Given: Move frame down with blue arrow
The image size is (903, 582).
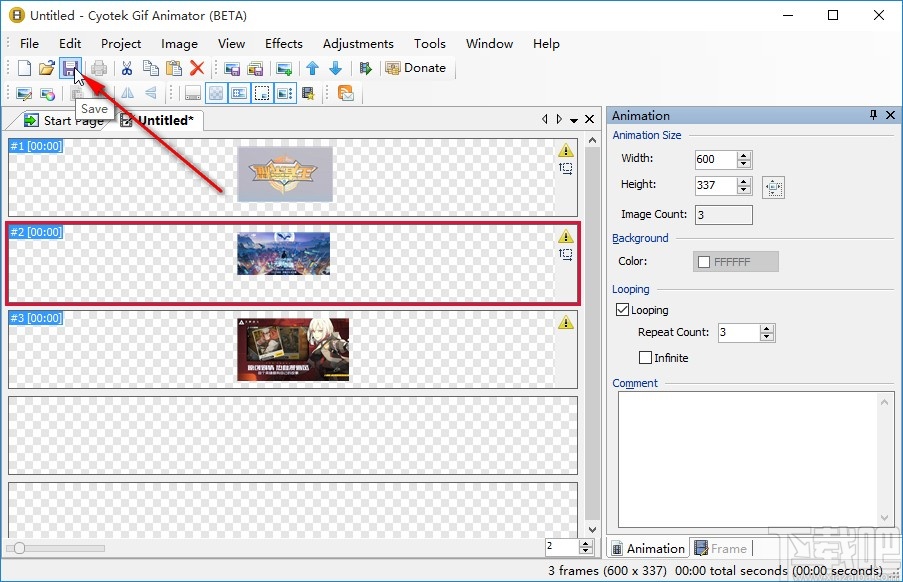Looking at the screenshot, I should pyautogui.click(x=335, y=68).
